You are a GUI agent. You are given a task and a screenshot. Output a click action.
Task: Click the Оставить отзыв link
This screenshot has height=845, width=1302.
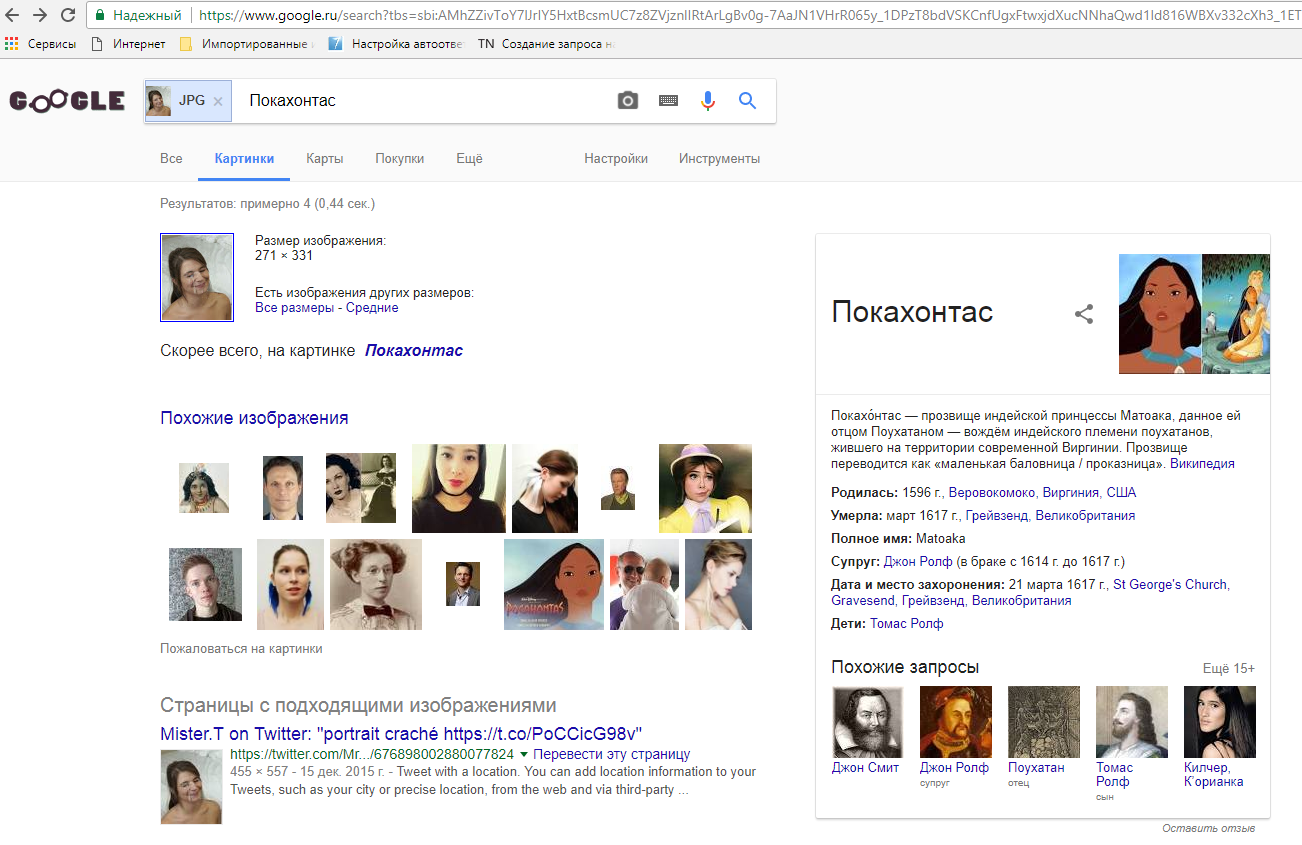tap(1208, 829)
